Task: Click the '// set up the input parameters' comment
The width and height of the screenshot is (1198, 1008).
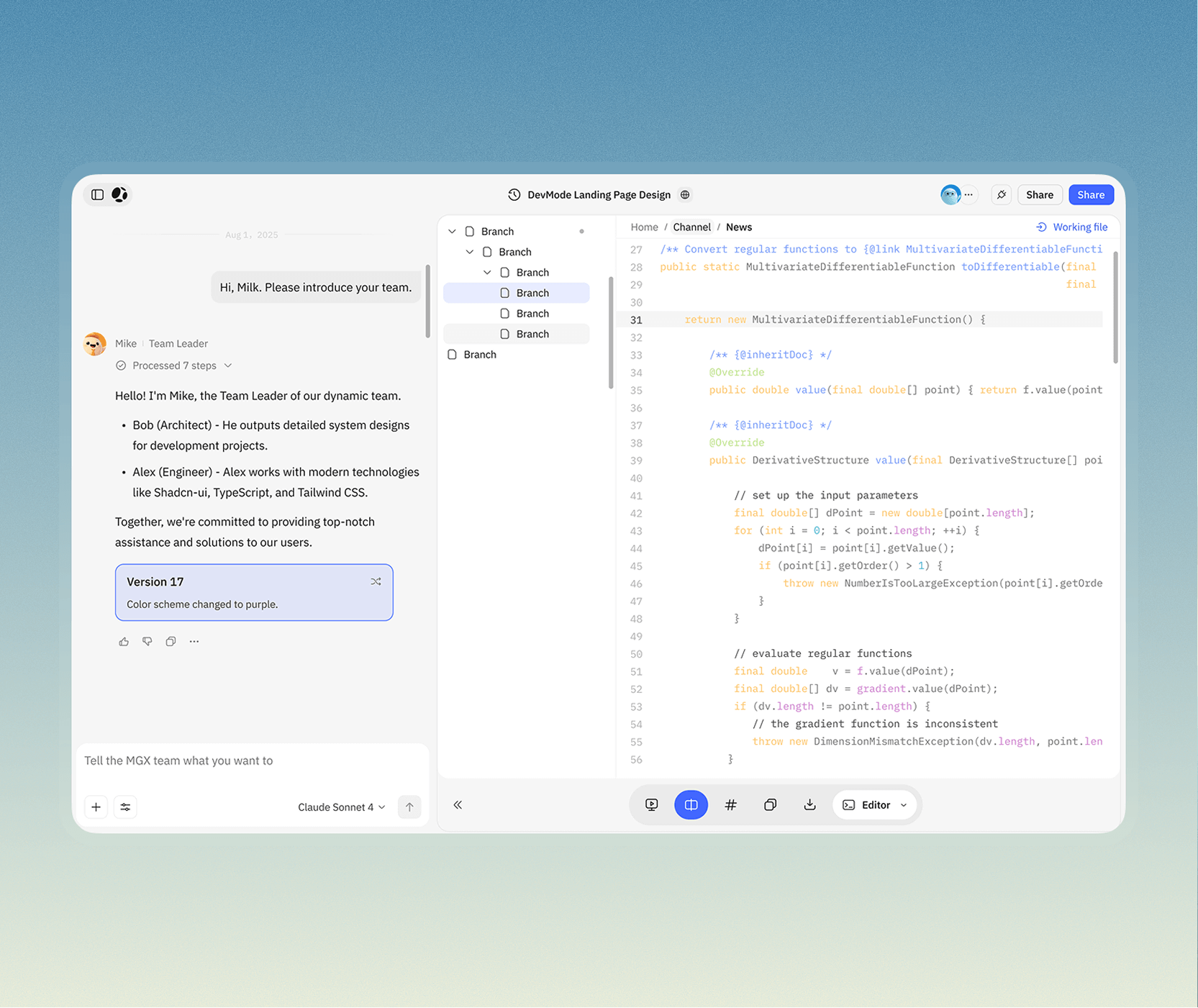Action: click(x=825, y=495)
